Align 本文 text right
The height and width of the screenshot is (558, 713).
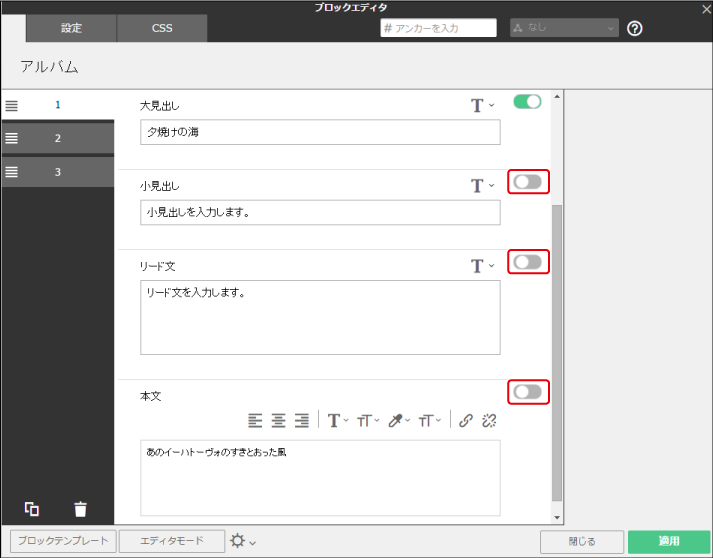point(301,420)
